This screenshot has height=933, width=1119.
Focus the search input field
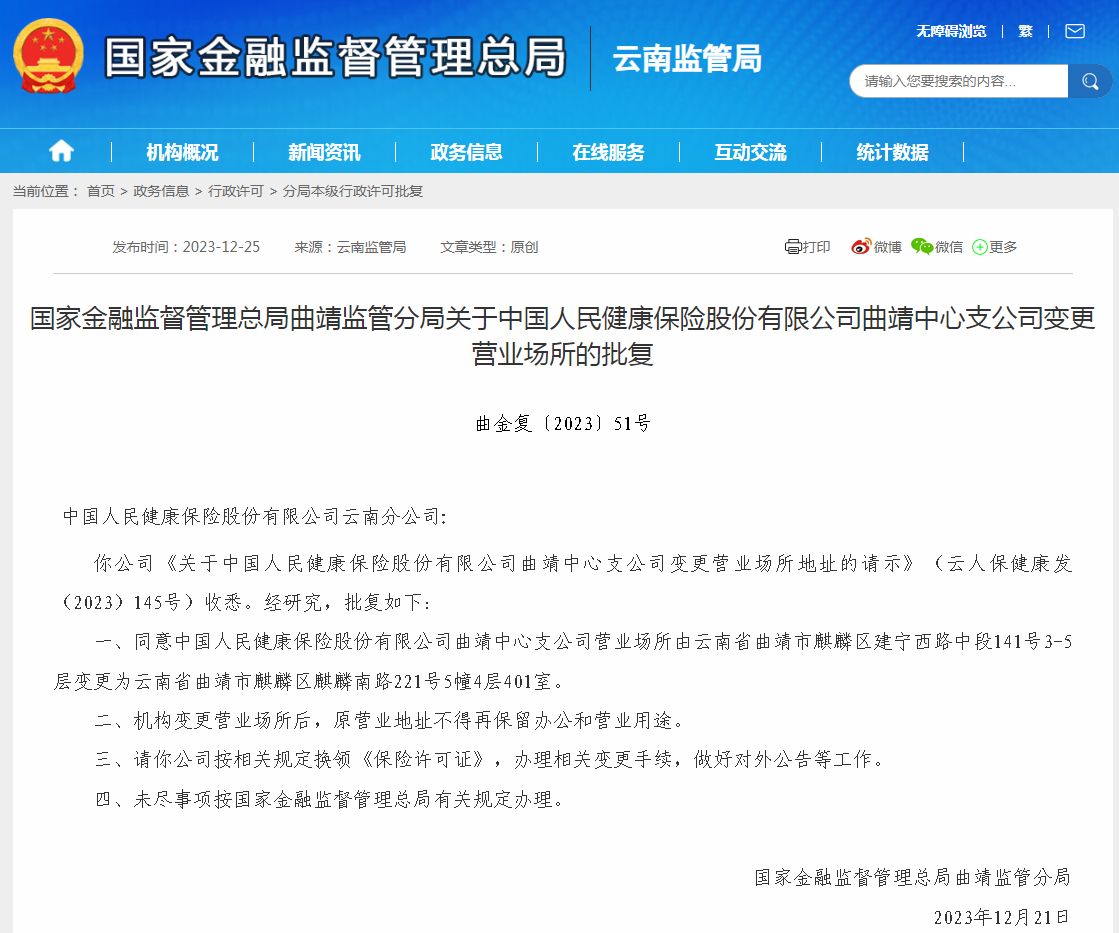coord(958,81)
